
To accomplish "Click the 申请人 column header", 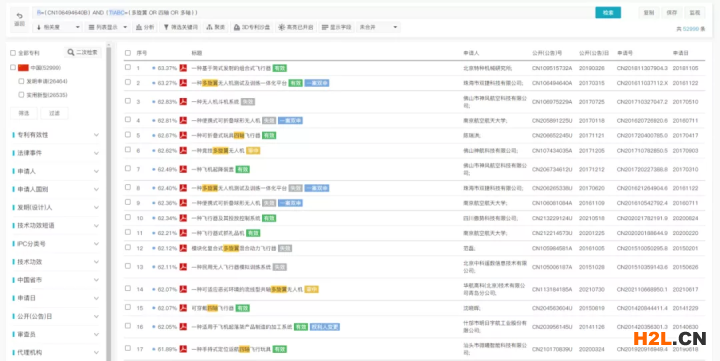I will tap(471, 53).
